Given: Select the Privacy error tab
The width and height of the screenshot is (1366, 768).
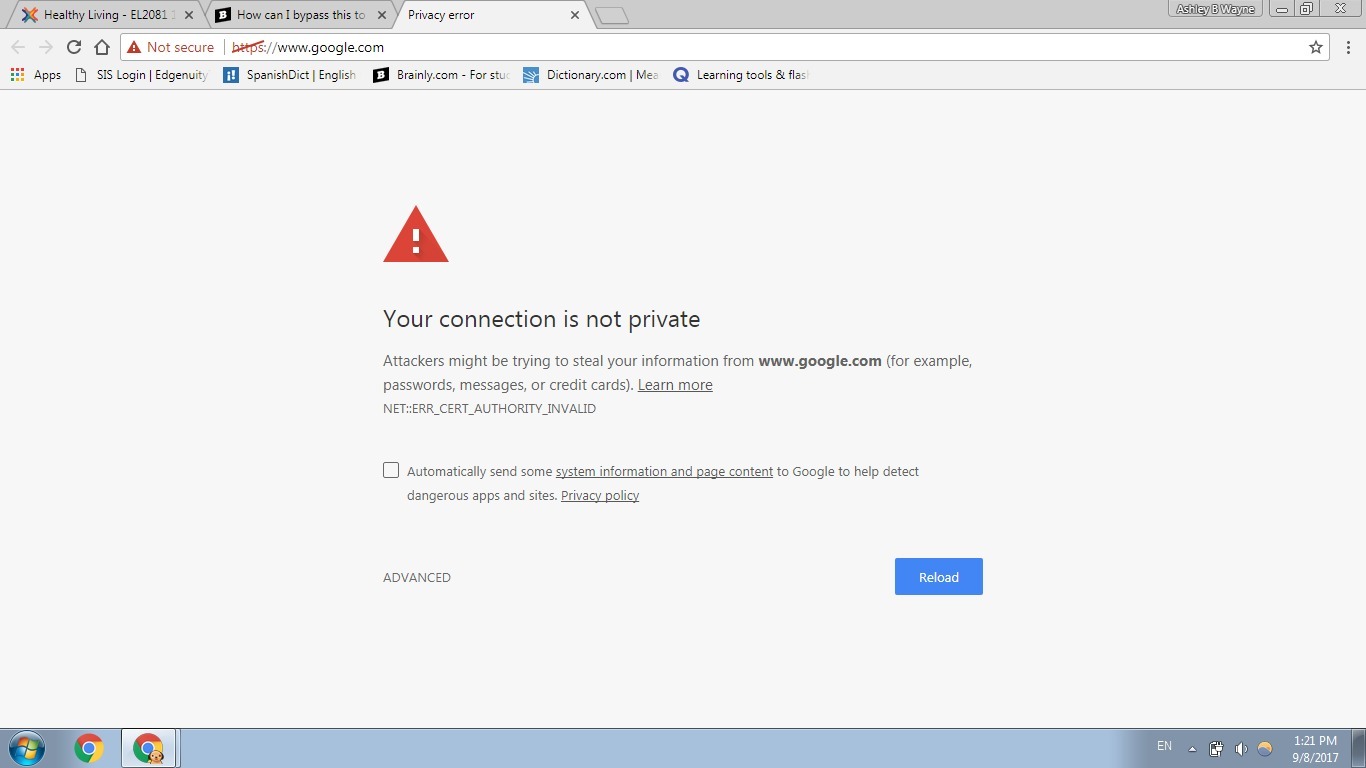Looking at the screenshot, I should (x=485, y=15).
